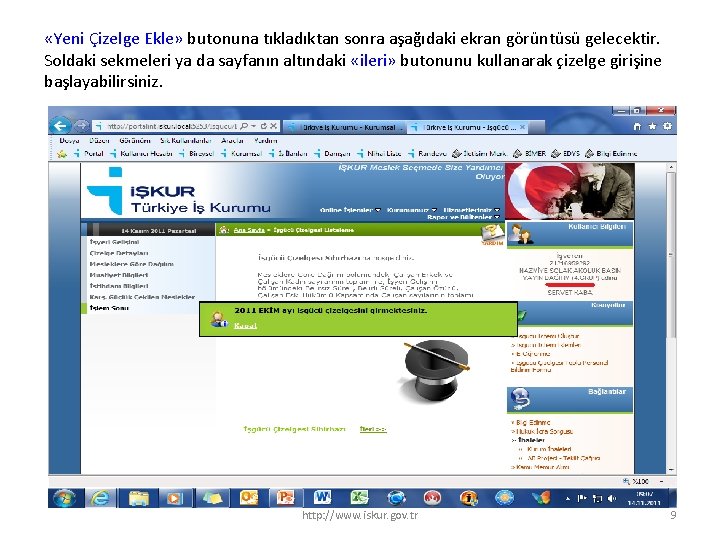Open the Sık Kullanılanlar menu
720x540 pixels.
coord(186,141)
